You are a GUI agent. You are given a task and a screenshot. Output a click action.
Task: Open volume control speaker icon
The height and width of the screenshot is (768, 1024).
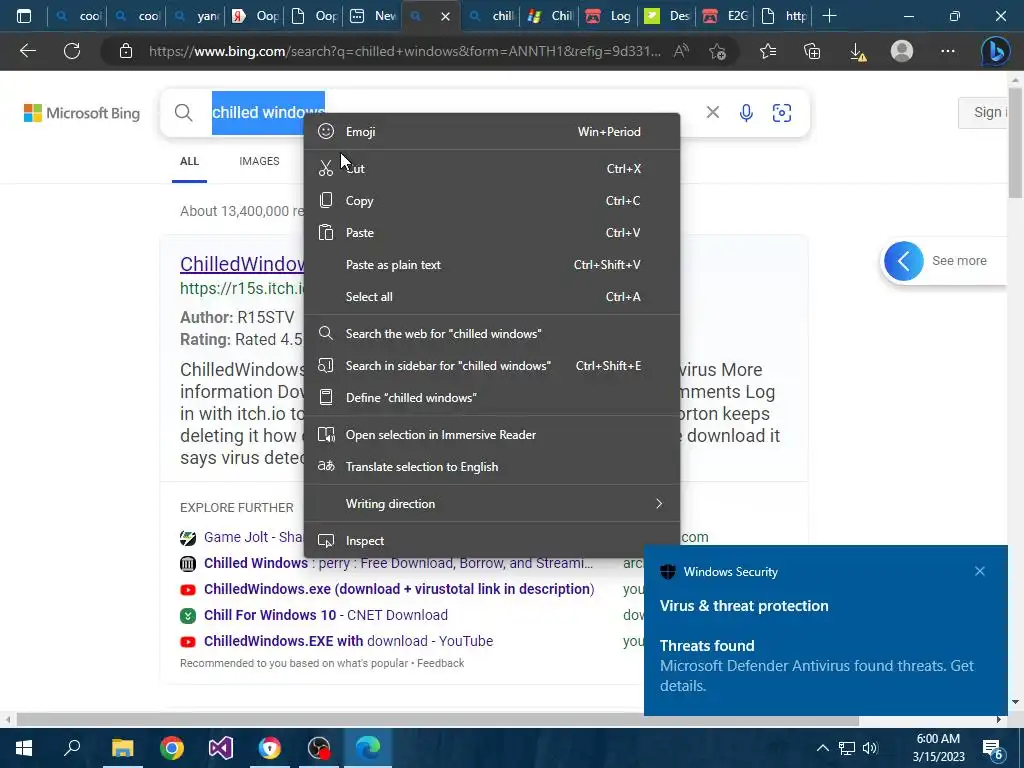pyautogui.click(x=871, y=748)
